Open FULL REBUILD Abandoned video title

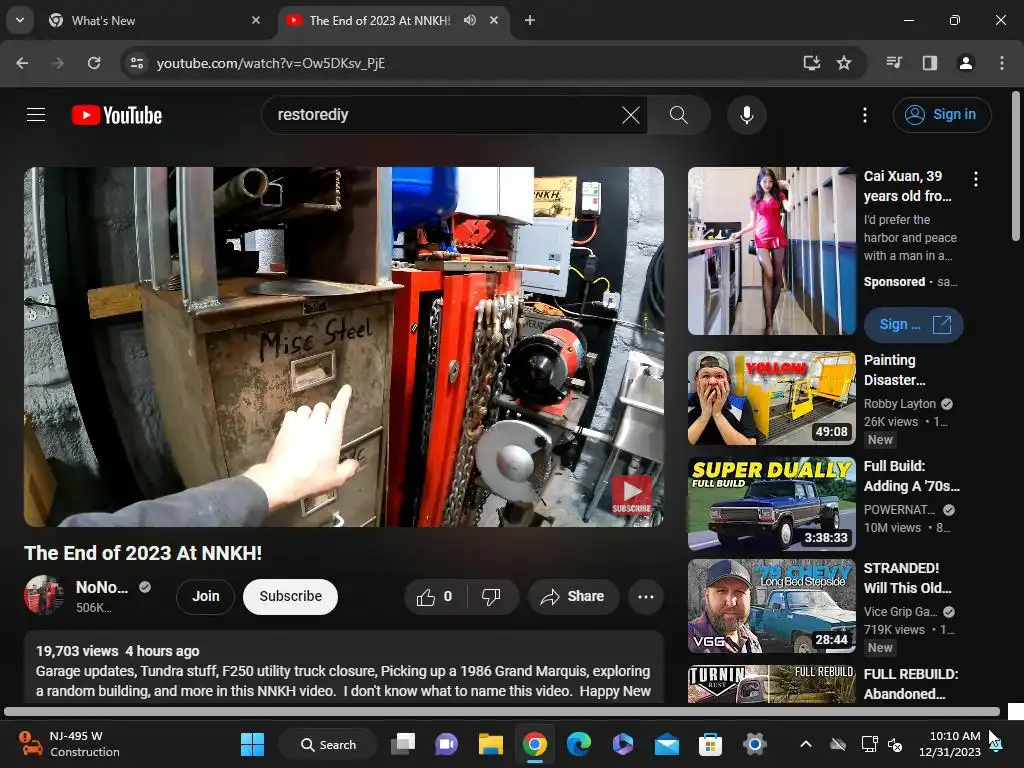click(910, 684)
